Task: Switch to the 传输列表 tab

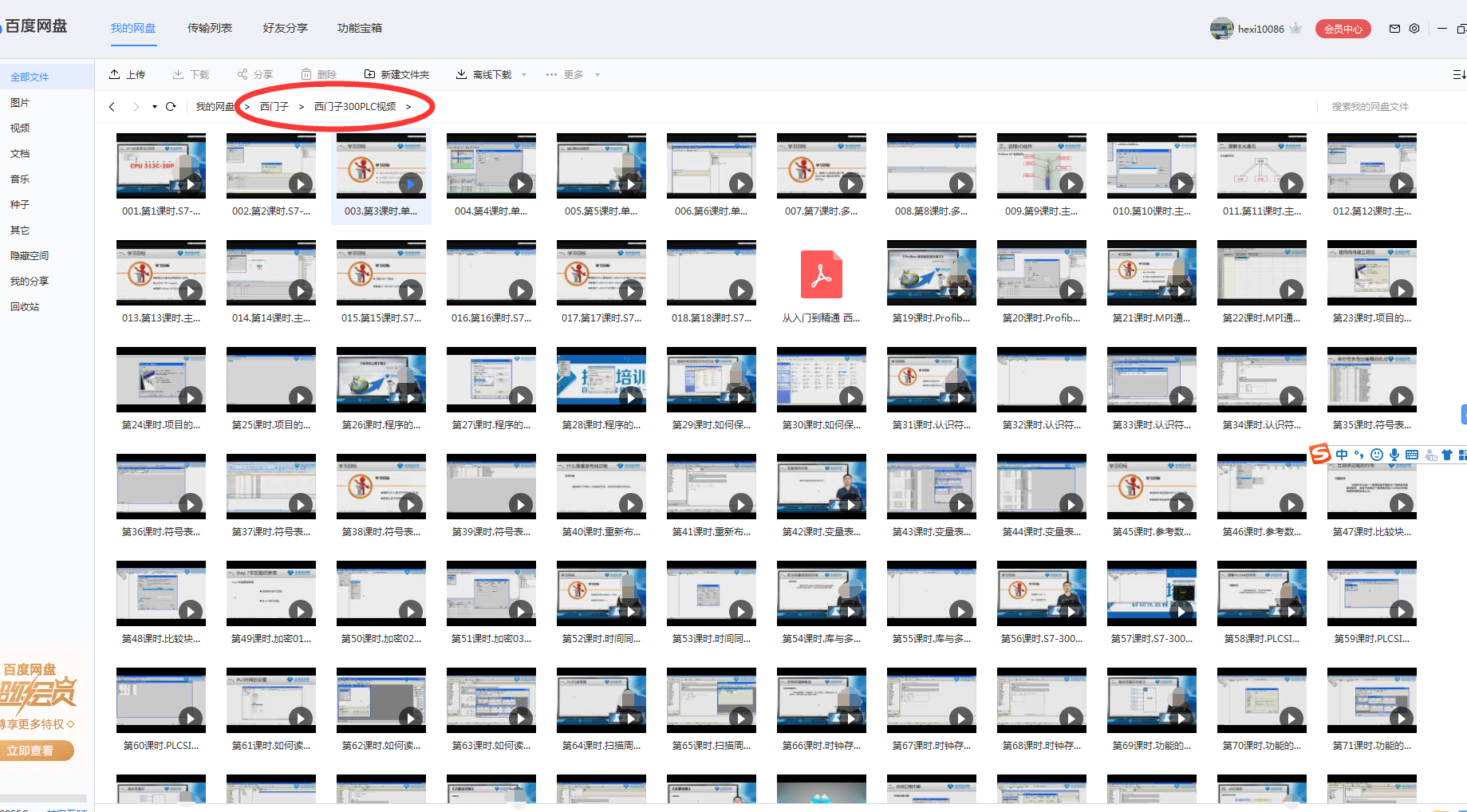Action: [210, 28]
